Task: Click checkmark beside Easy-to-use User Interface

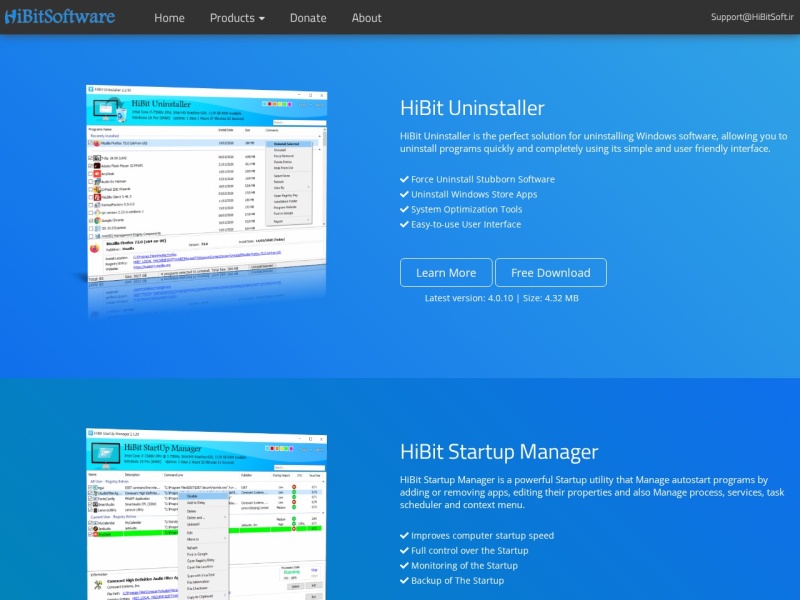Action: click(405, 224)
